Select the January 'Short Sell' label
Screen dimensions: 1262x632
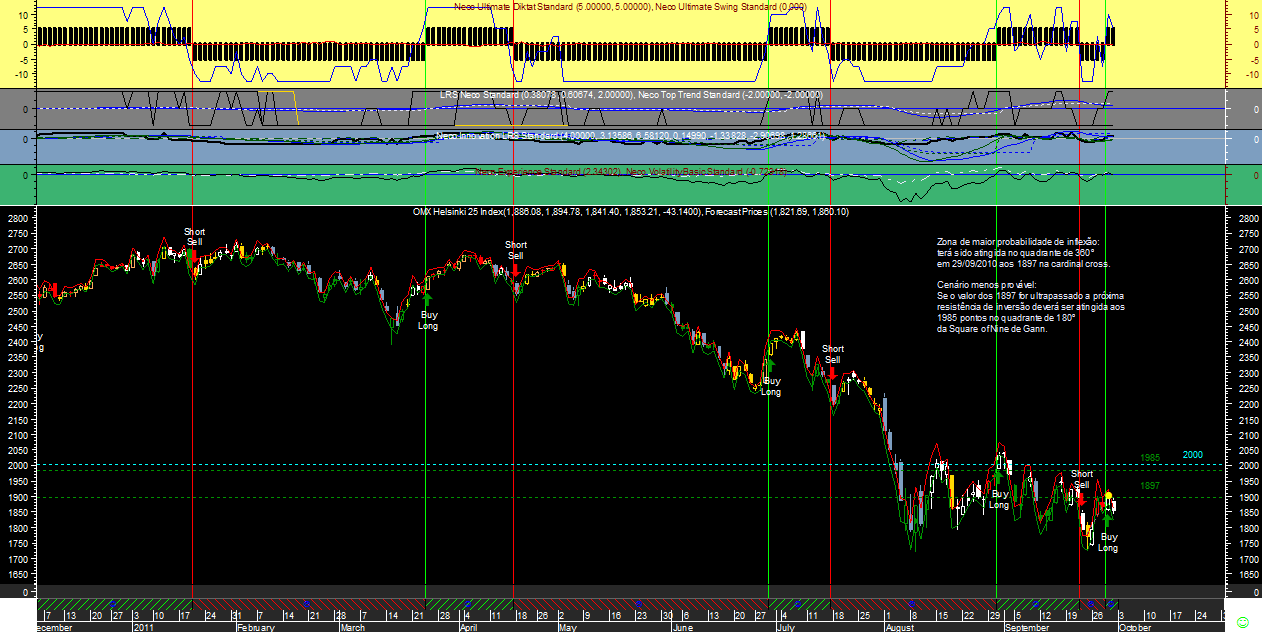(x=194, y=236)
